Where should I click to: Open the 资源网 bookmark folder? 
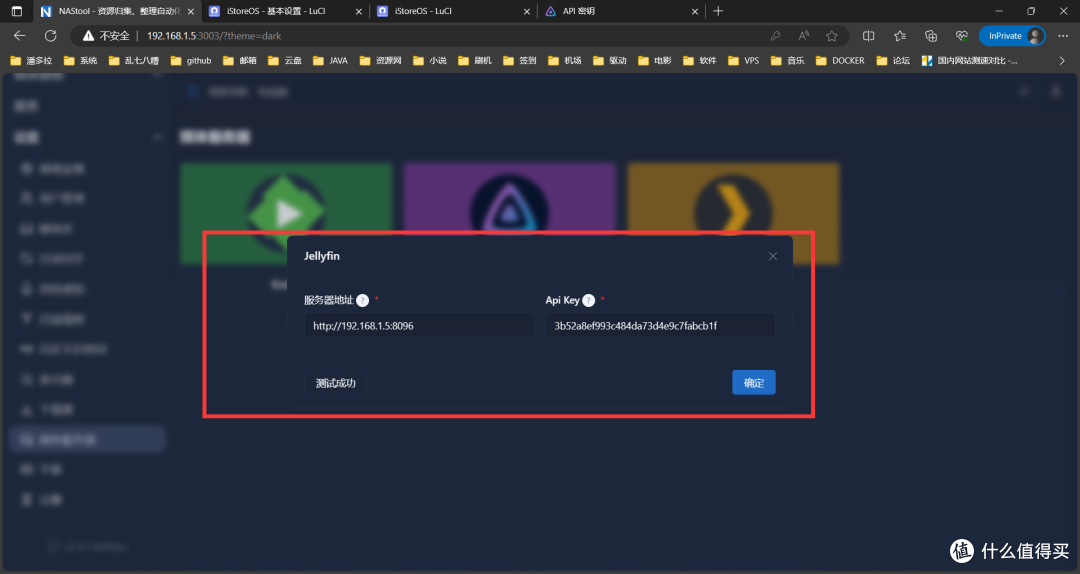(380, 61)
